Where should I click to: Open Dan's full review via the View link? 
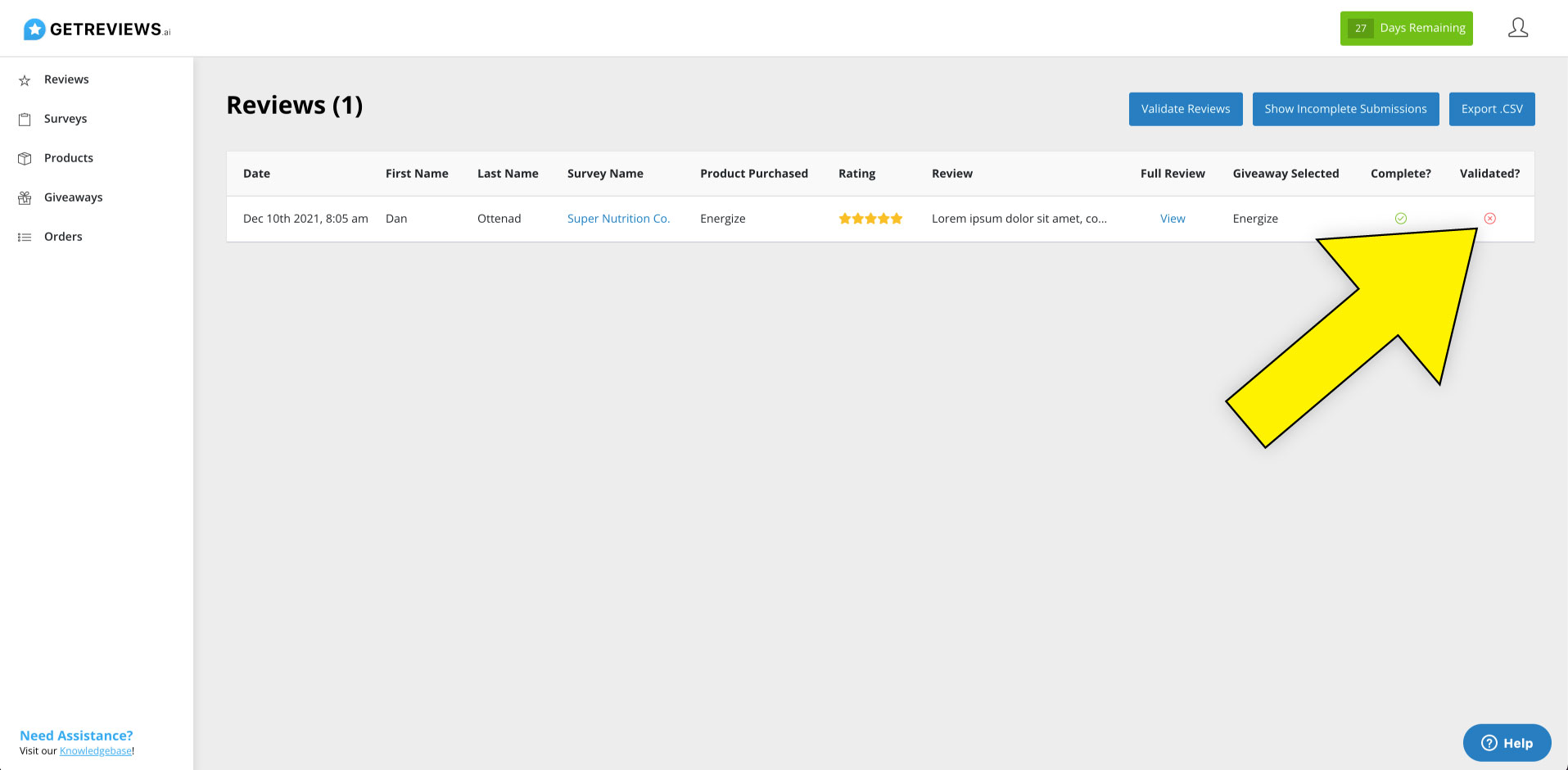[1172, 218]
